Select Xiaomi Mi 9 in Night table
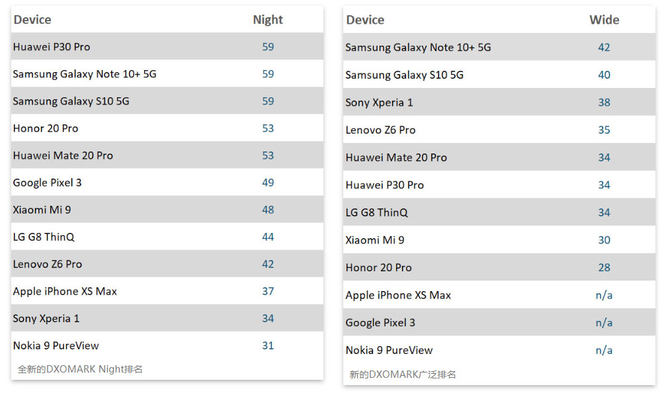The image size is (670, 395). [x=42, y=210]
